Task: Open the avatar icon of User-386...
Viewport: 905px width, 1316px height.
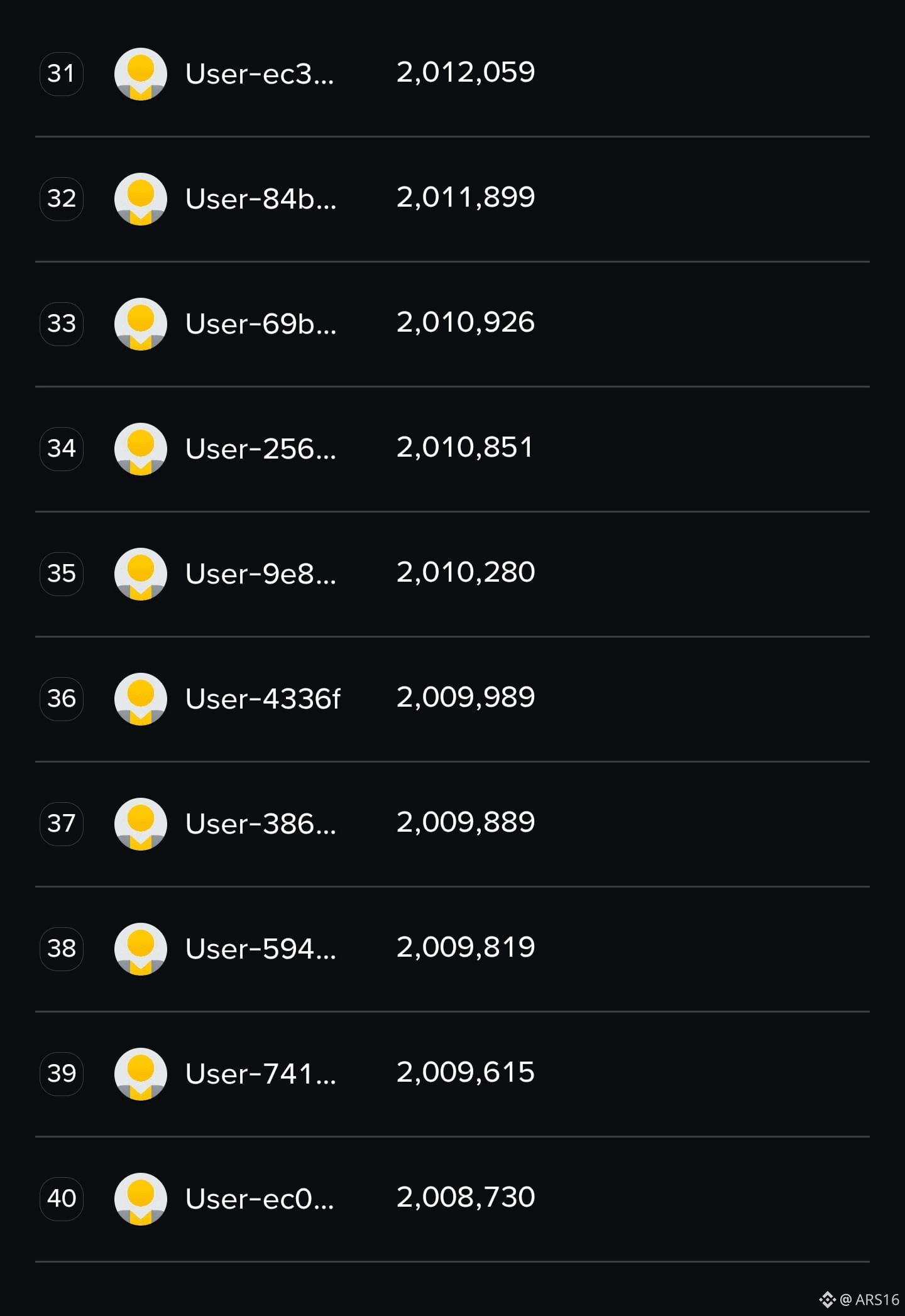Action: [x=140, y=824]
